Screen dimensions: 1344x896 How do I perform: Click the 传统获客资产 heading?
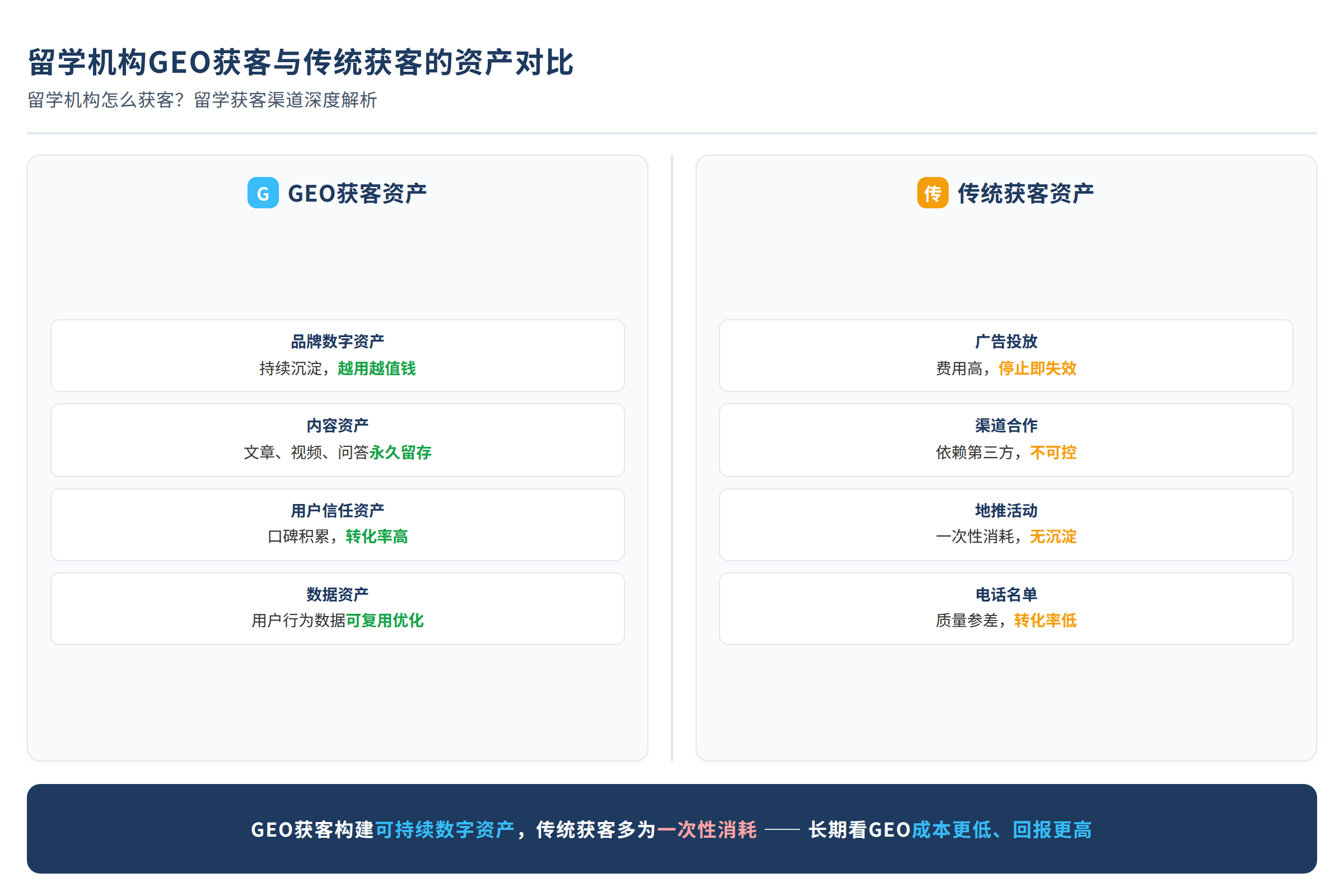click(x=1026, y=193)
